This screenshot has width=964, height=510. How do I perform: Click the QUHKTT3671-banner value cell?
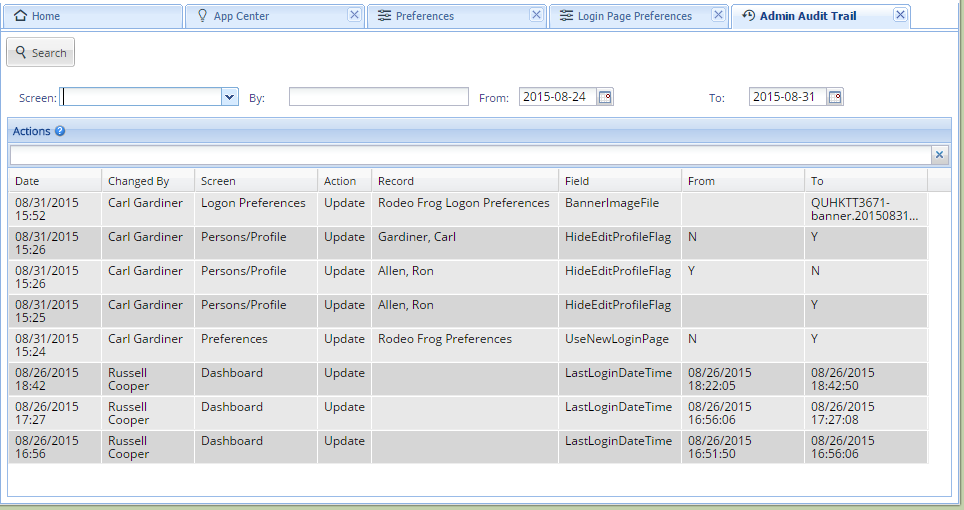pyautogui.click(x=866, y=210)
